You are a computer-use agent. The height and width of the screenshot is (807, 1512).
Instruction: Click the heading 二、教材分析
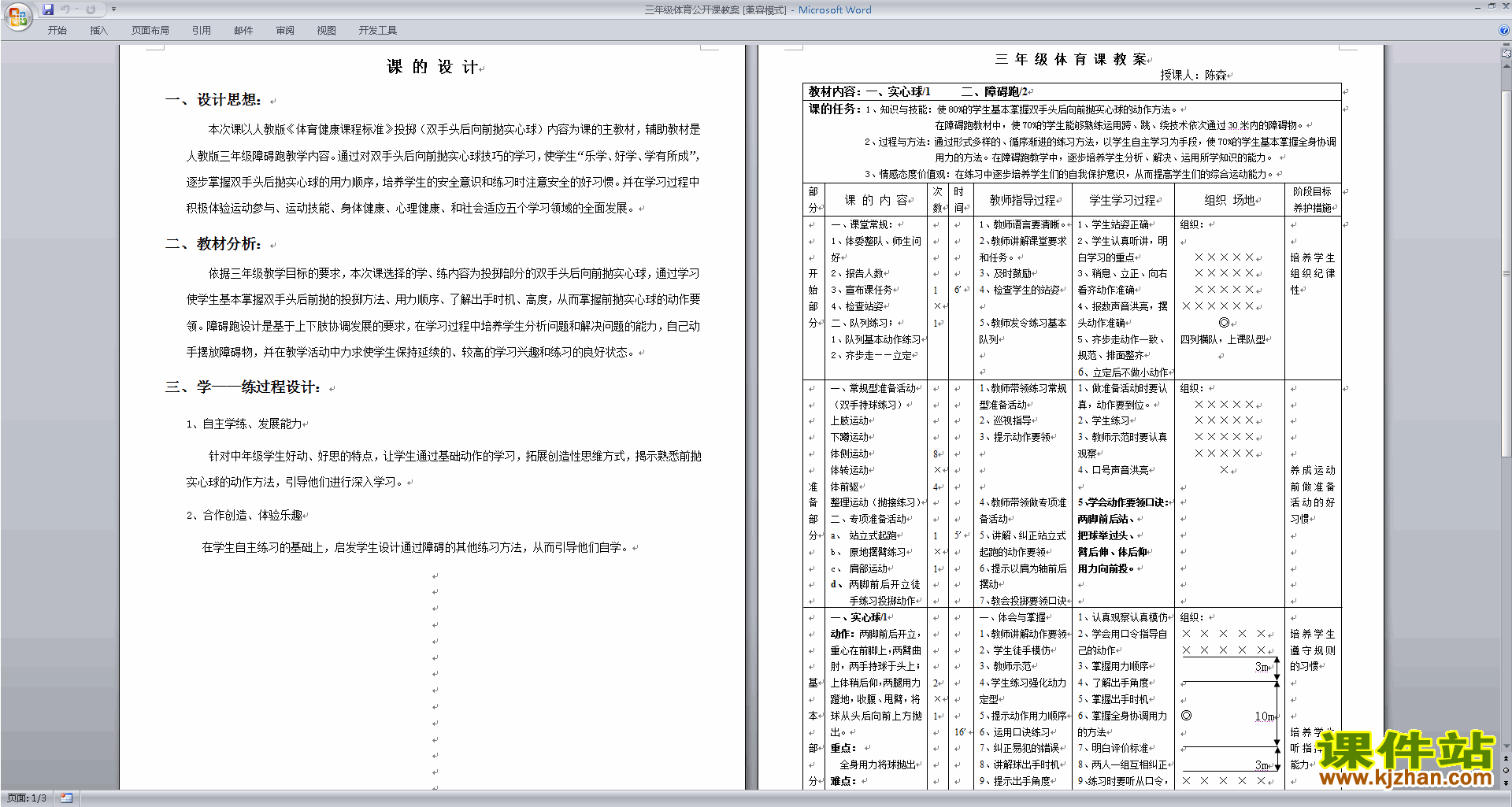pyautogui.click(x=213, y=244)
